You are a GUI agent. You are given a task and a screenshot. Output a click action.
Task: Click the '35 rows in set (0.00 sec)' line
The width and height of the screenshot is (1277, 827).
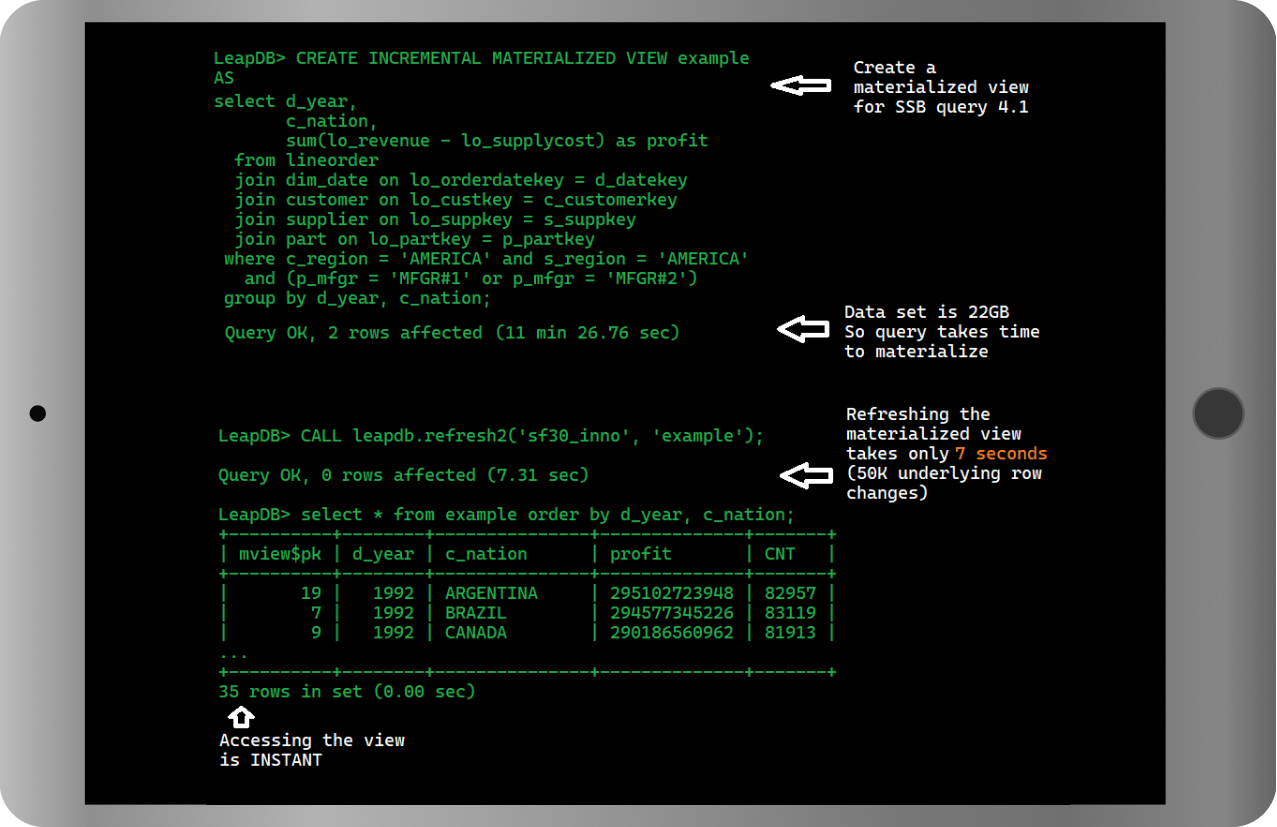click(x=347, y=691)
